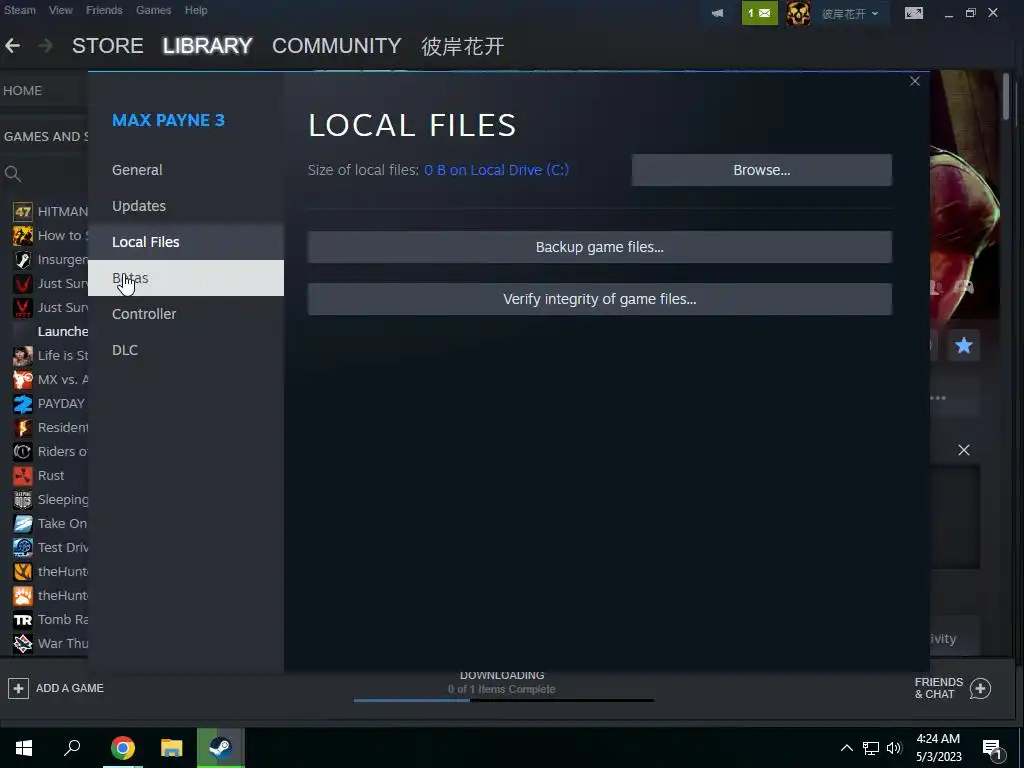Open the announcements megaphone icon
1024x768 pixels.
coord(717,13)
